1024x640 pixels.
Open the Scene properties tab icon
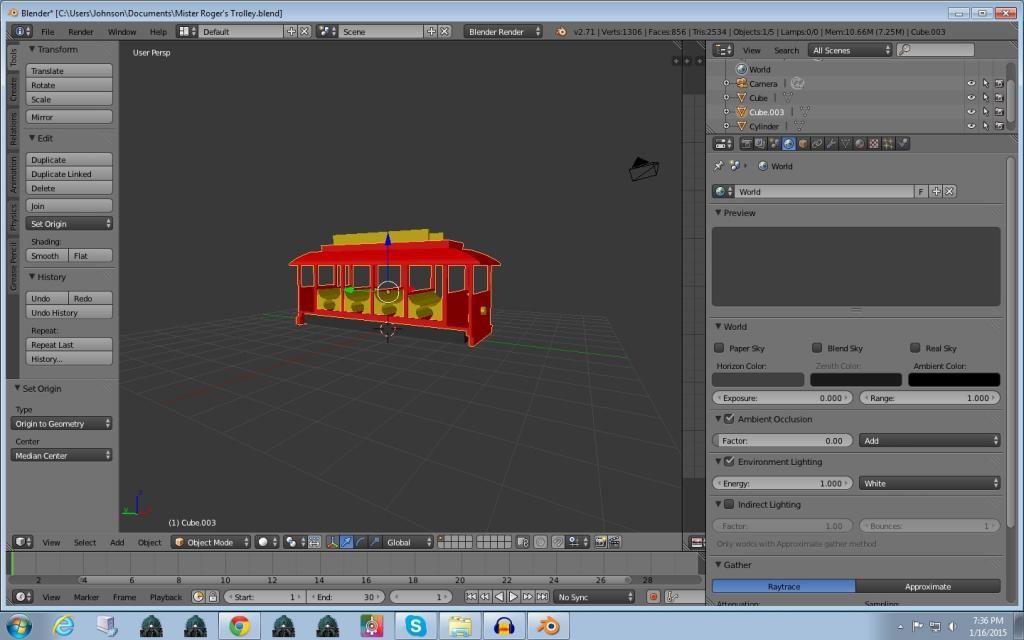tap(775, 144)
